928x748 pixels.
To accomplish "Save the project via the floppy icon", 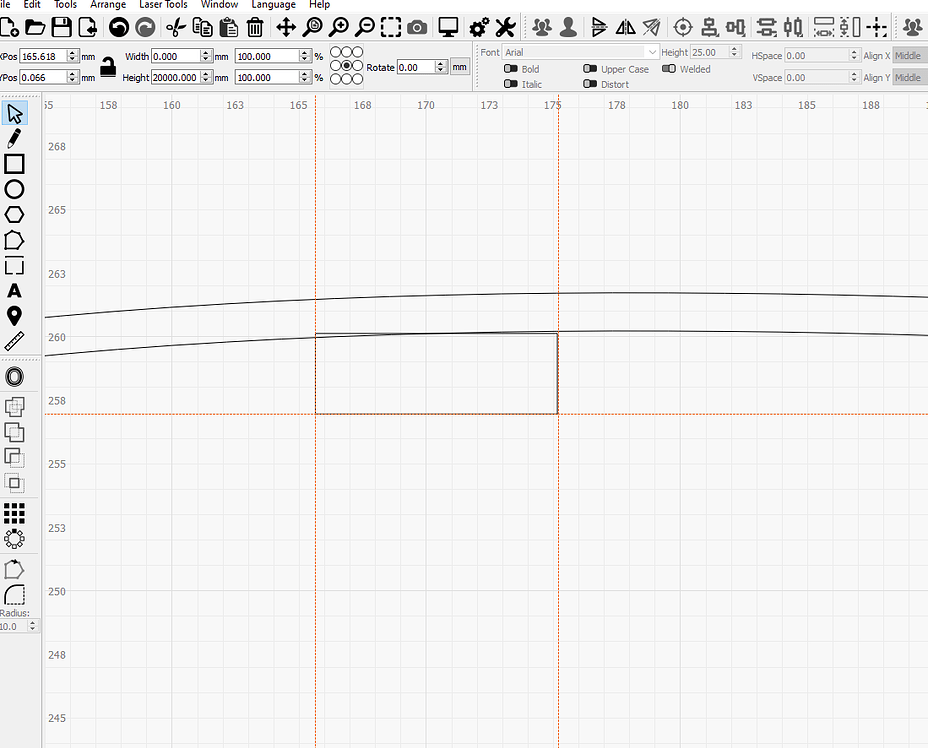I will 62,27.
